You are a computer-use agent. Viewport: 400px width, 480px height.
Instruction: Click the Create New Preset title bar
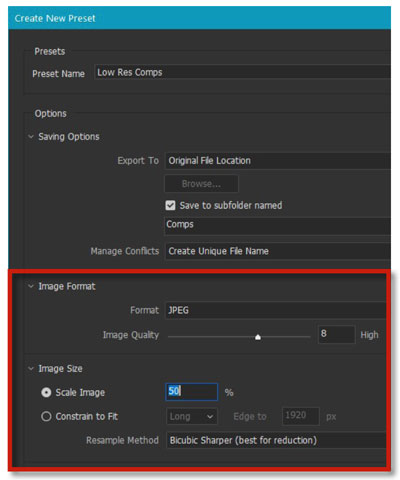point(199,18)
